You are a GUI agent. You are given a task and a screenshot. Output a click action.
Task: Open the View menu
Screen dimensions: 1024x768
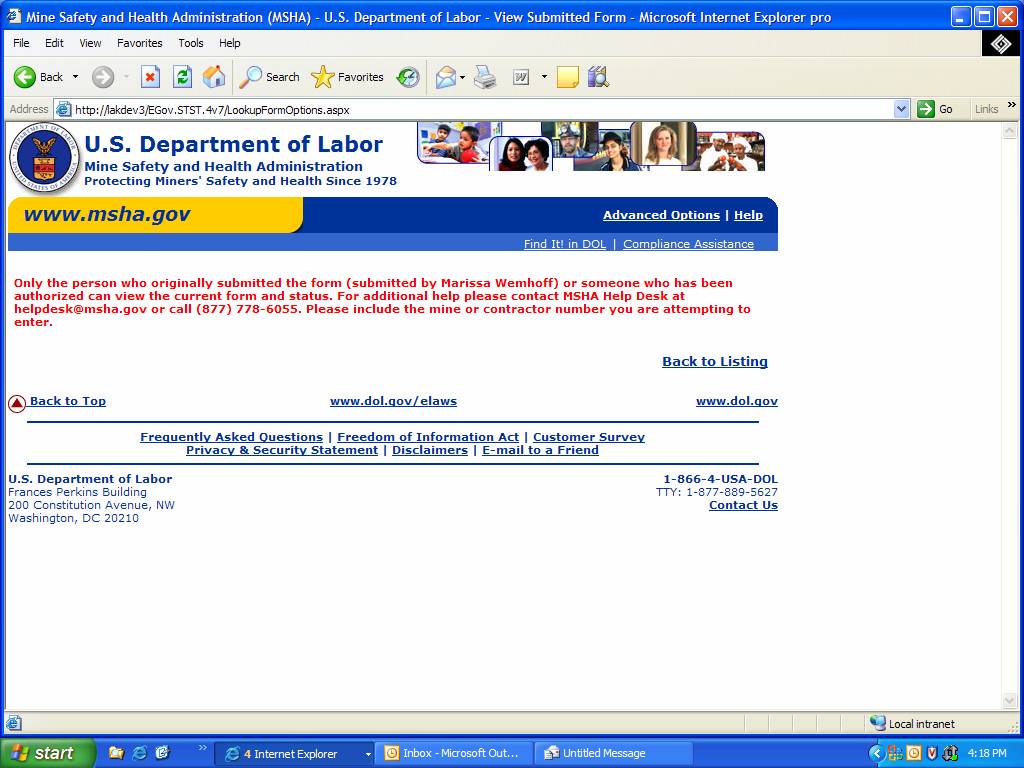point(90,43)
